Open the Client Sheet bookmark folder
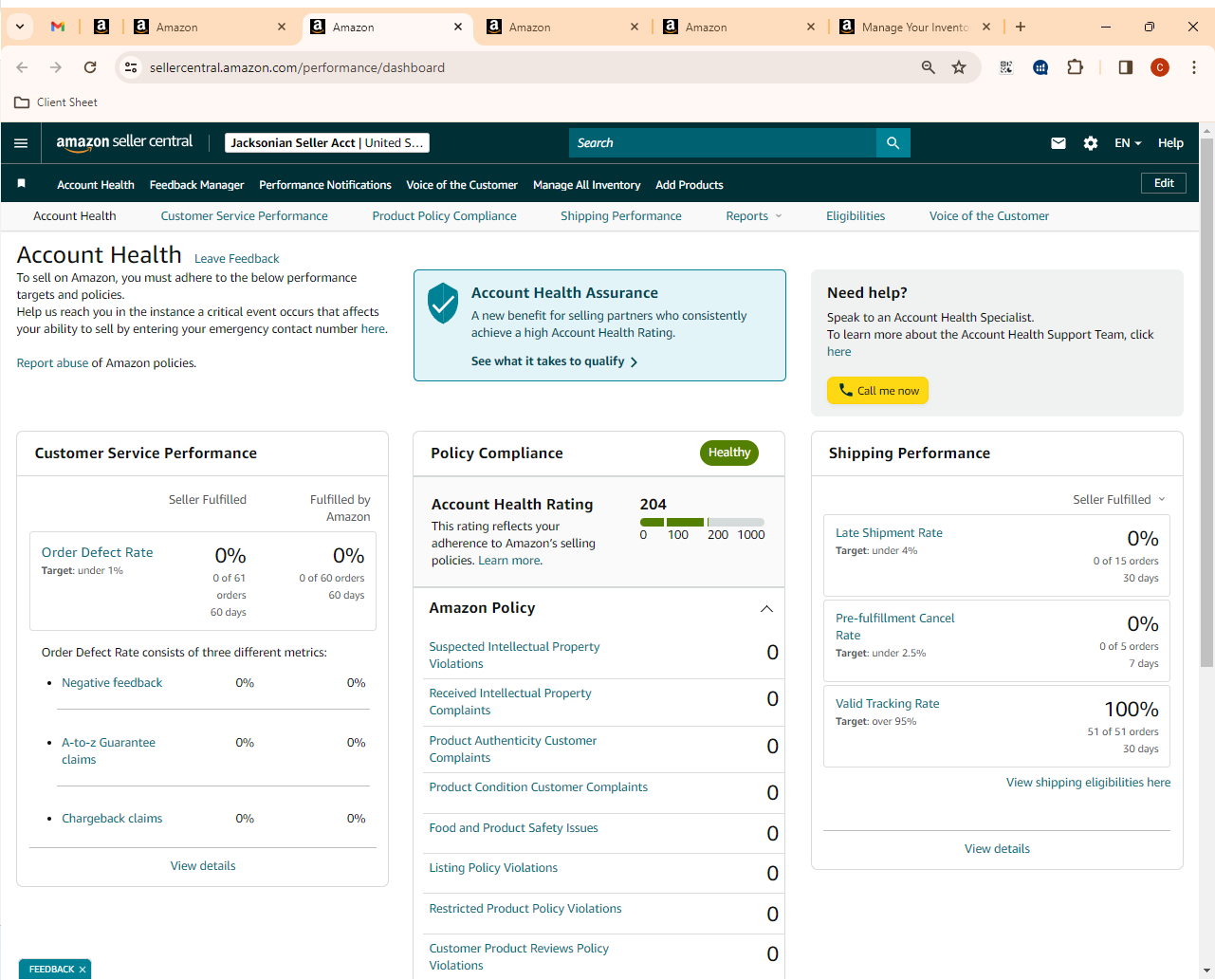The width and height of the screenshot is (1215, 980). (56, 102)
